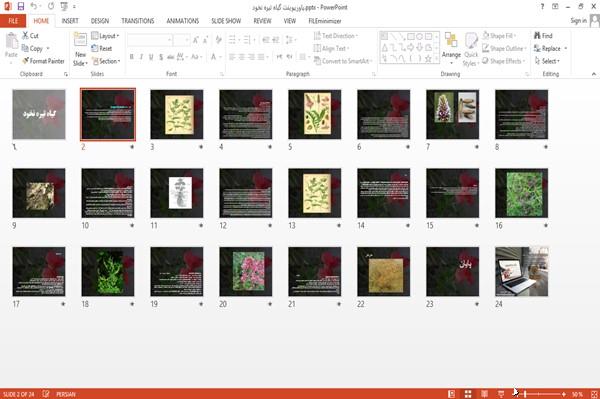Open the font size combo box

coord(182,40)
